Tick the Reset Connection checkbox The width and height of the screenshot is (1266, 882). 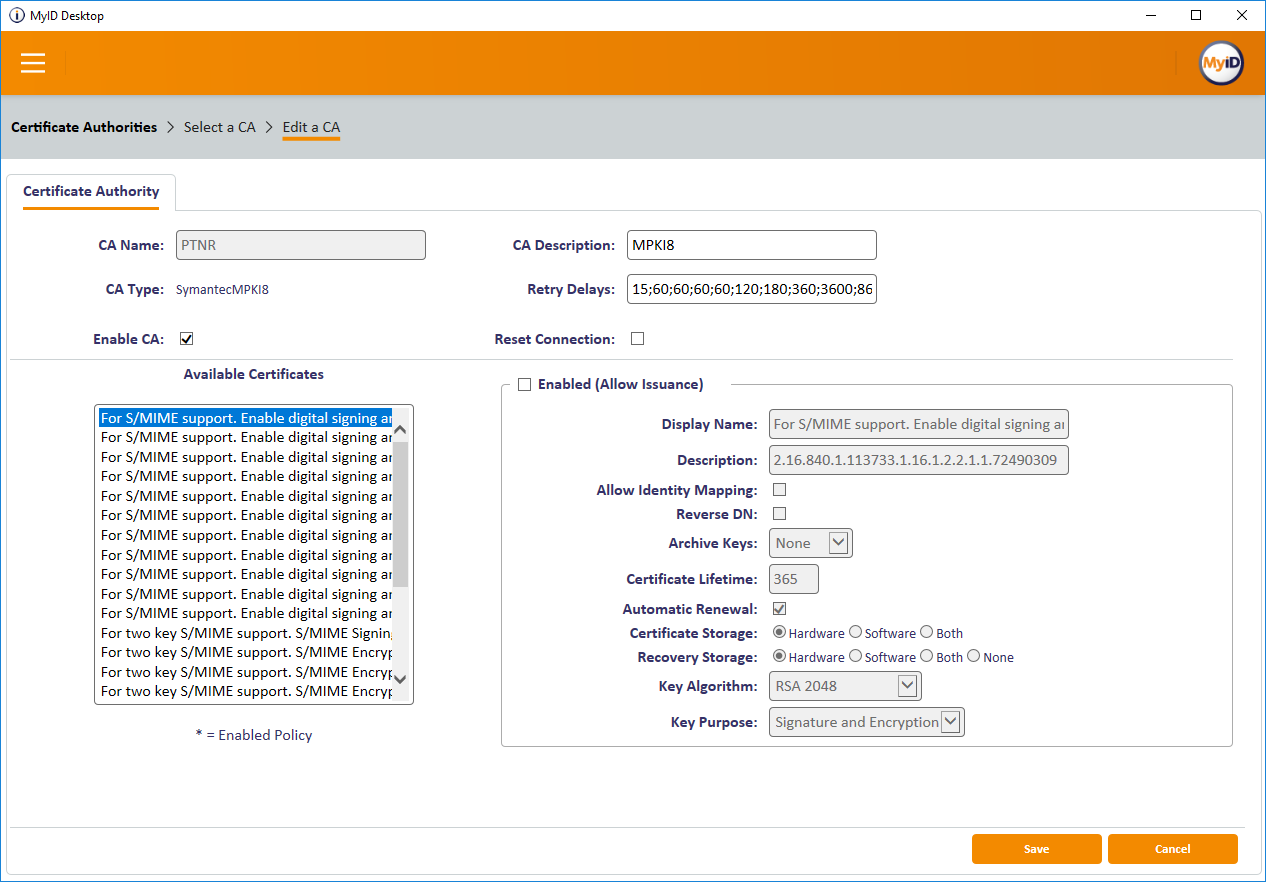pyautogui.click(x=637, y=339)
